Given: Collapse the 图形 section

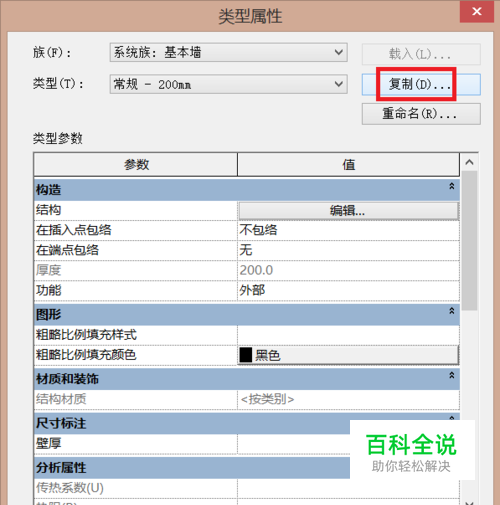Looking at the screenshot, I should click(x=452, y=311).
